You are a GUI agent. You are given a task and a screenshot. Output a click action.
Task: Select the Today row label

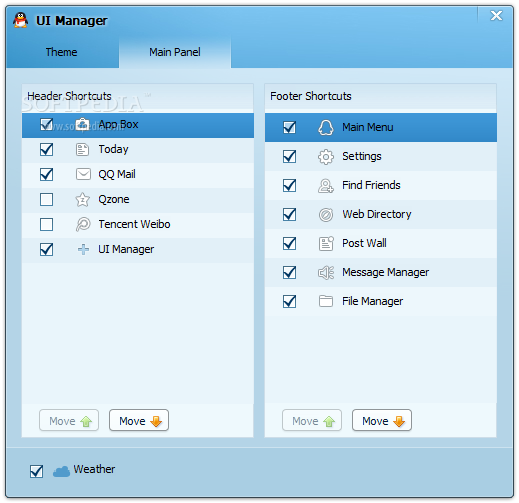113,149
